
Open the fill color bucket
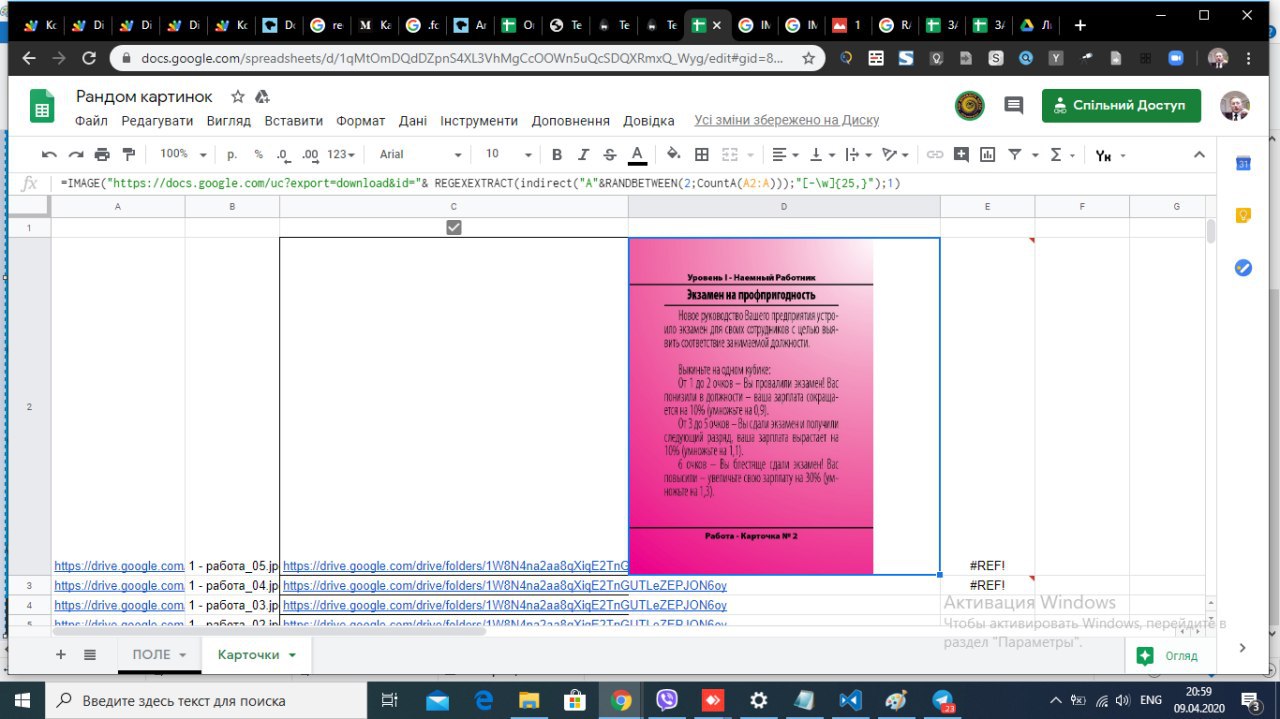[674, 154]
